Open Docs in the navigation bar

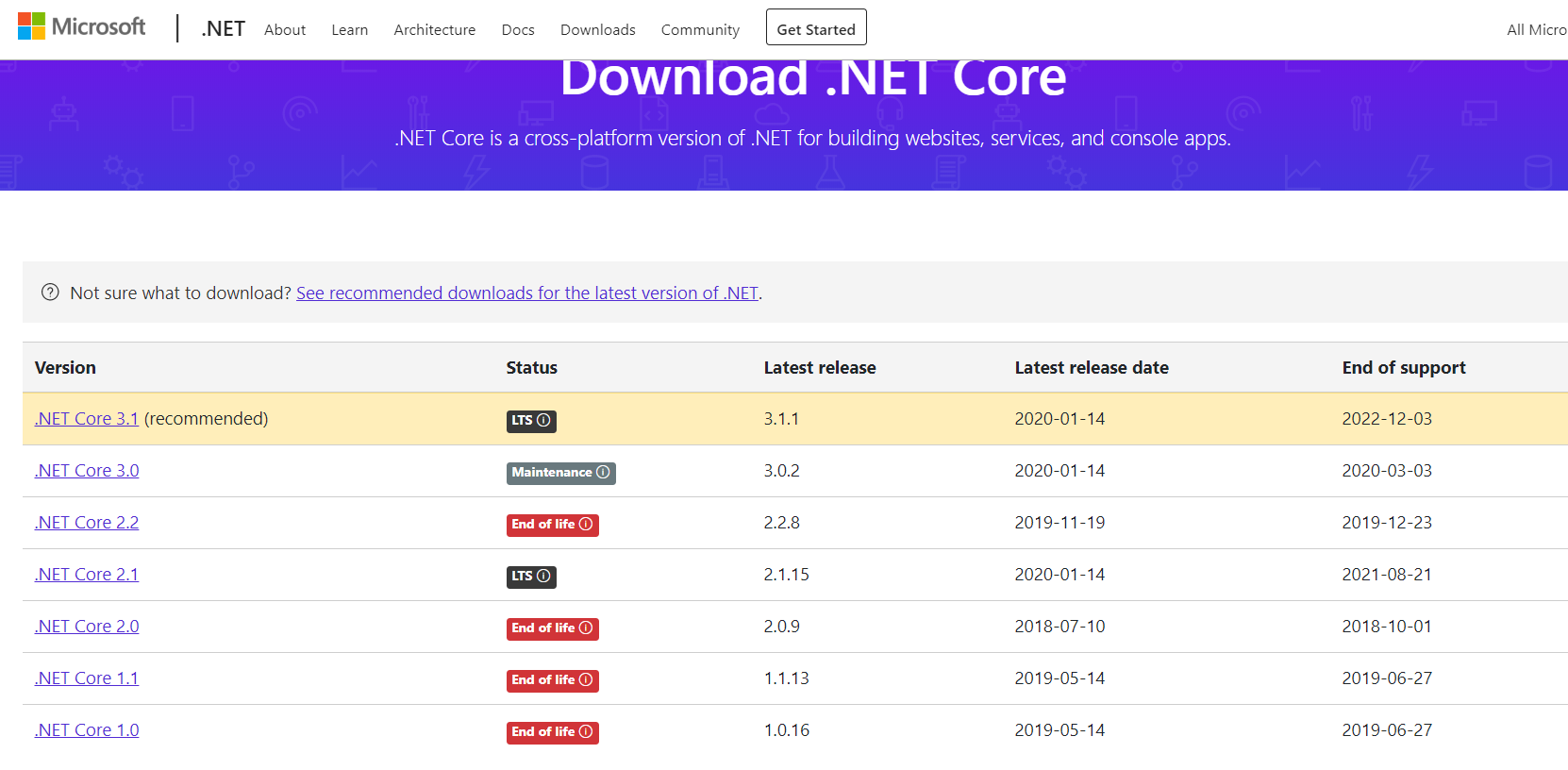coord(518,30)
